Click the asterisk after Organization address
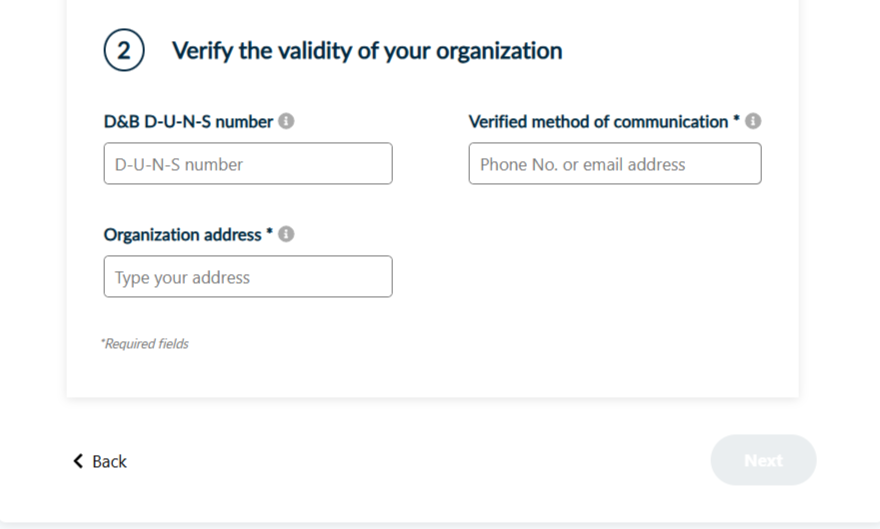 (x=269, y=233)
